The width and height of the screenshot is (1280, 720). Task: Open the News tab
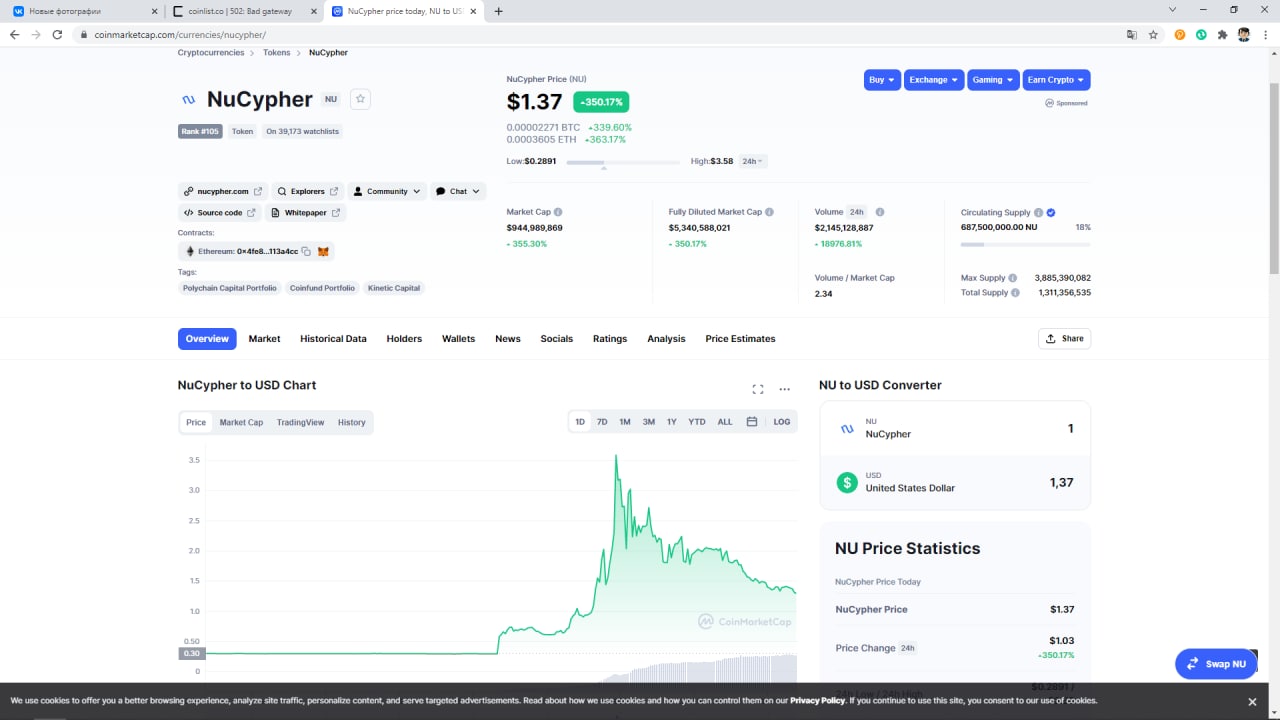point(508,339)
